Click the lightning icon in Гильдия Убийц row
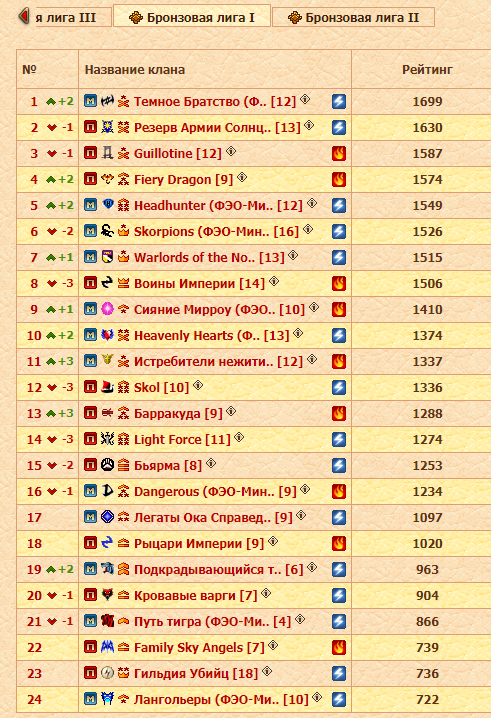The width and height of the screenshot is (491, 718). (338, 674)
